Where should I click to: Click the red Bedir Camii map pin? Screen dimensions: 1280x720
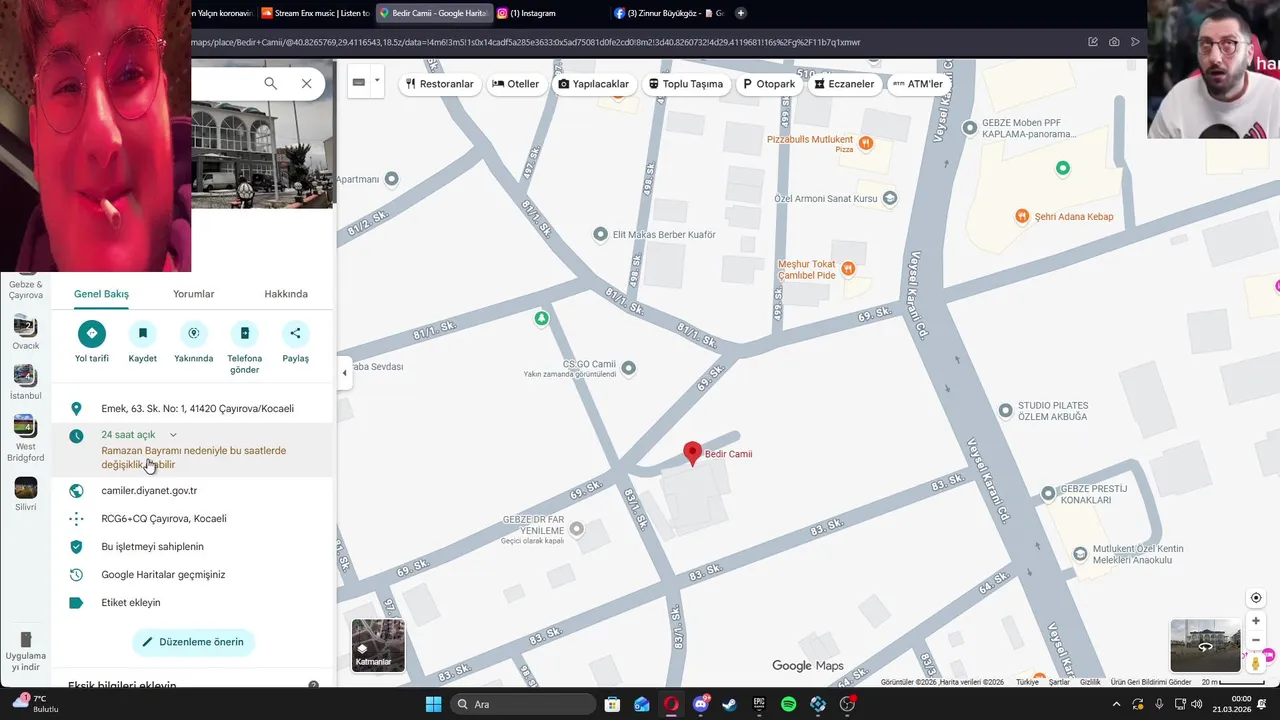692,454
